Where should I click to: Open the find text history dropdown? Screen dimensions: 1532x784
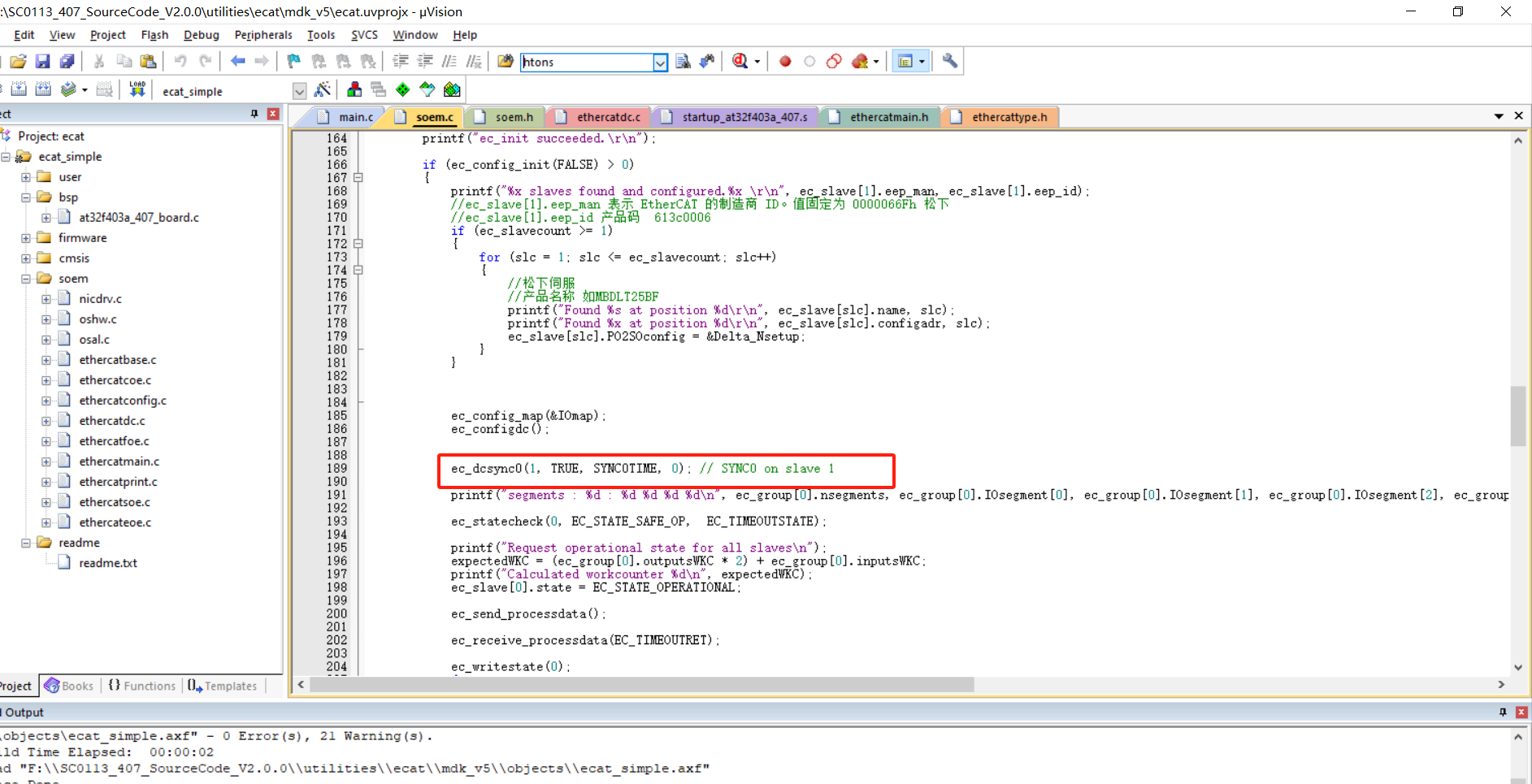(x=660, y=63)
